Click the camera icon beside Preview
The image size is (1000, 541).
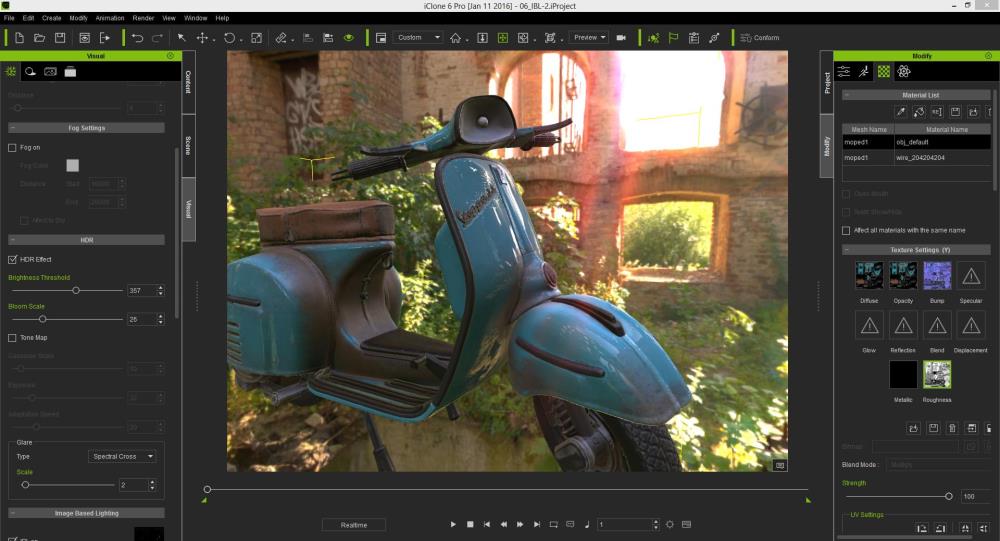coord(621,38)
